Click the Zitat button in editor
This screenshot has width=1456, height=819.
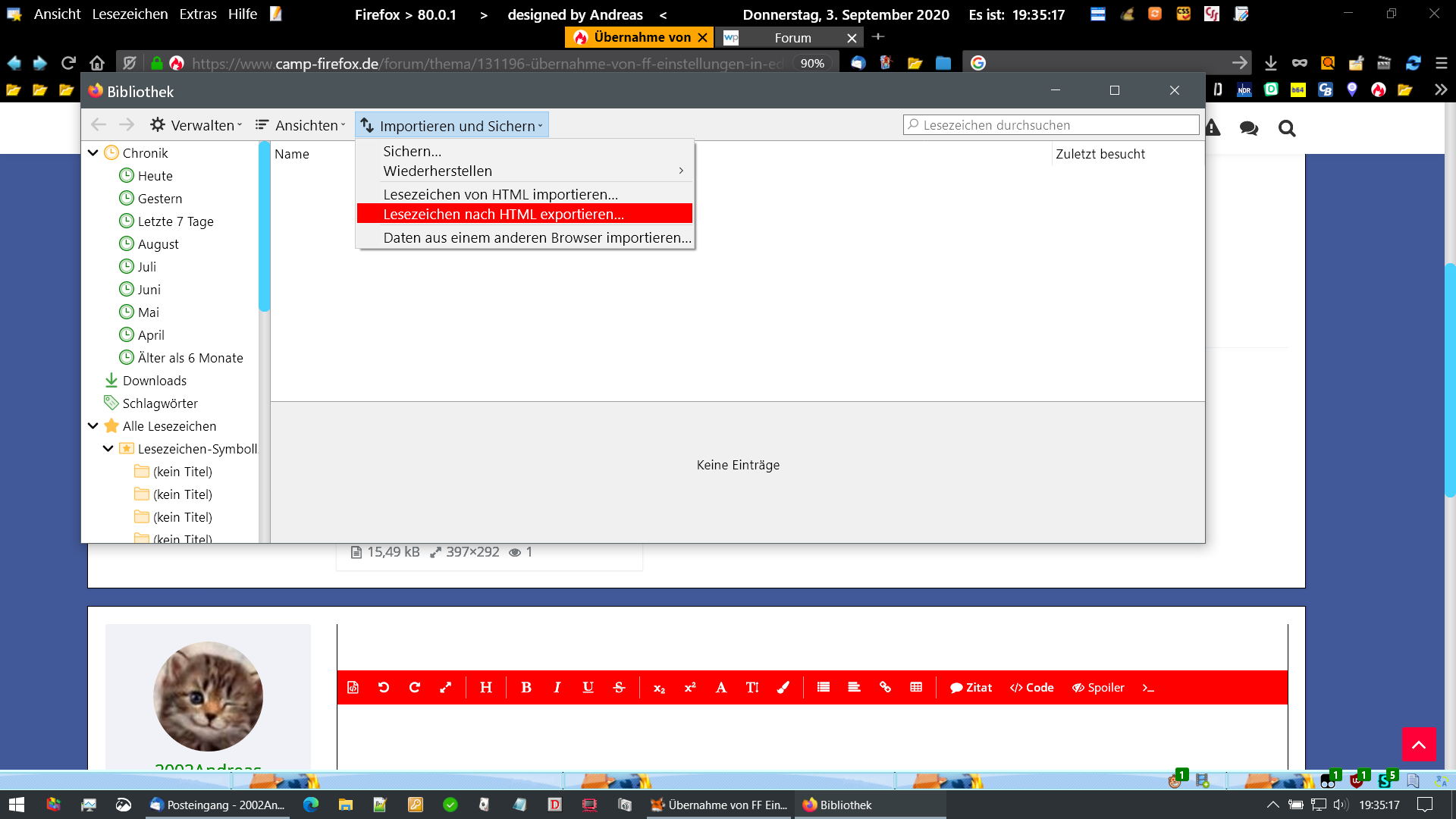[x=971, y=687]
